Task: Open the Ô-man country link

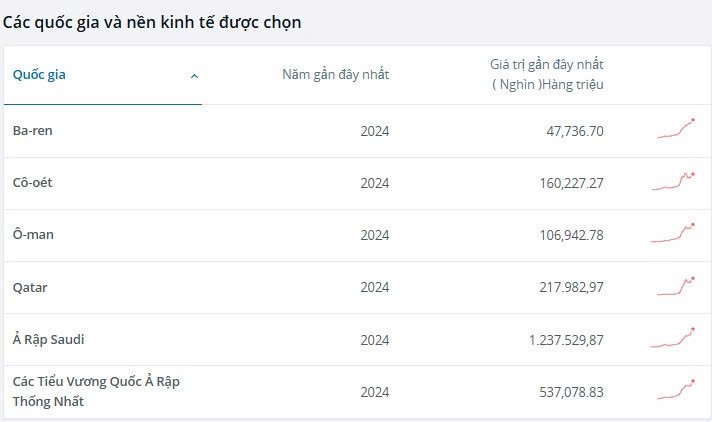Action: point(33,234)
